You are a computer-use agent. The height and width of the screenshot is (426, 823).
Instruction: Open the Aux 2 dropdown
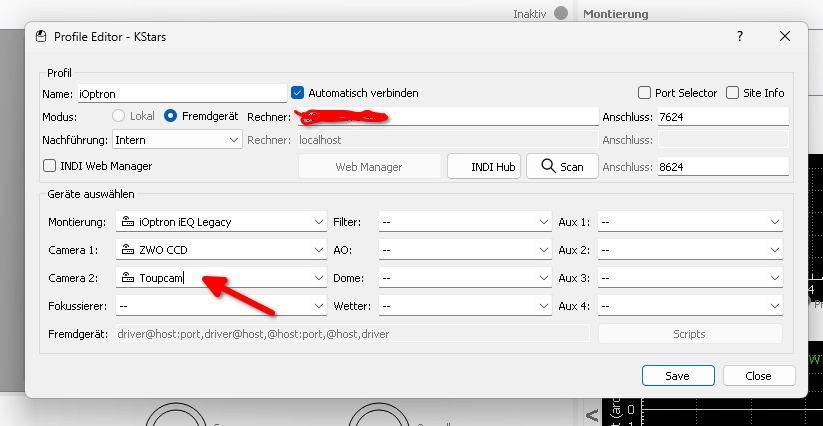pyautogui.click(x=690, y=250)
